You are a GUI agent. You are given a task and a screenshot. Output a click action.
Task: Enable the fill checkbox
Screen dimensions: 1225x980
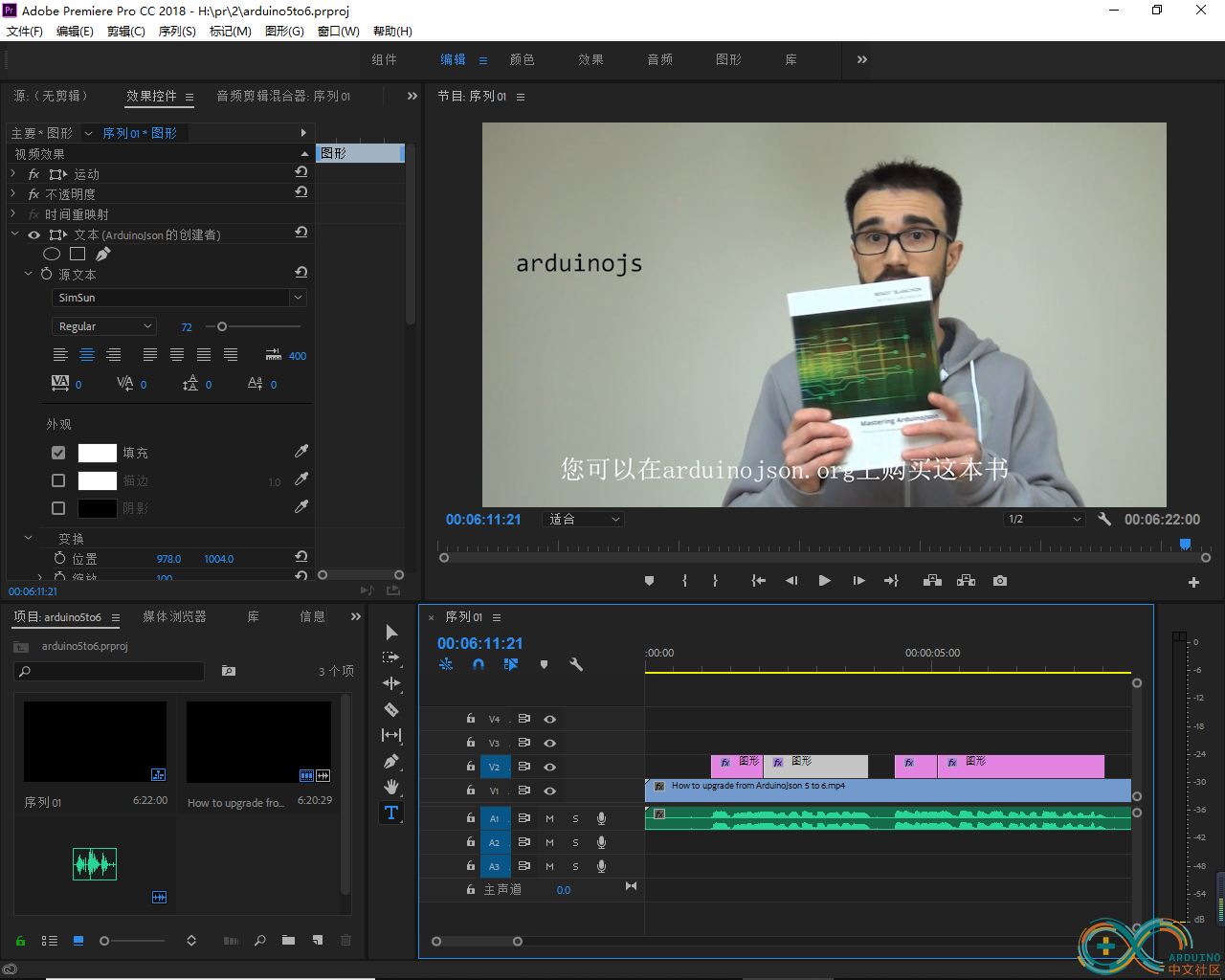tap(58, 453)
